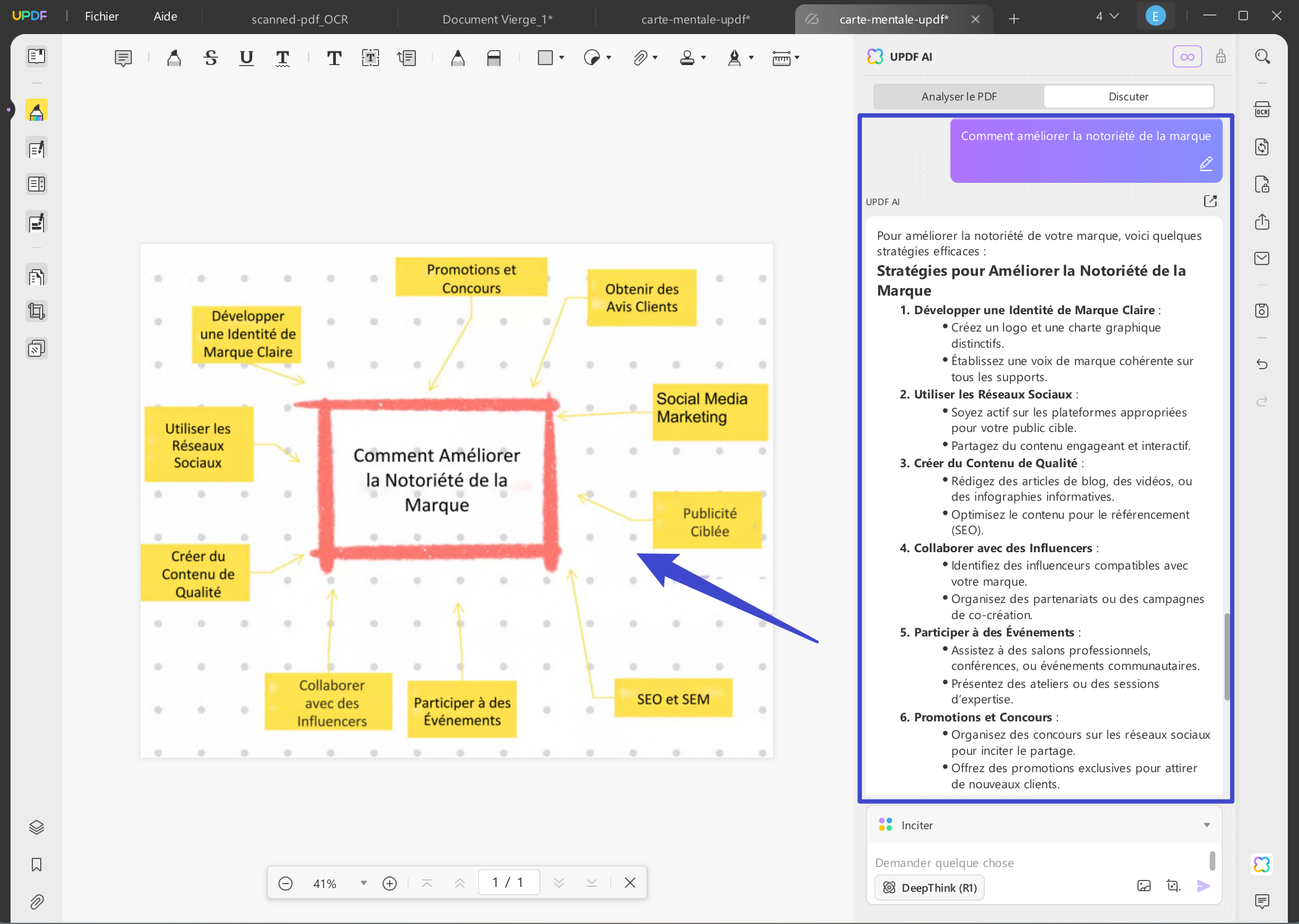Switch to the Analyser le PDF tab
Viewport: 1299px width, 924px height.
coord(958,96)
